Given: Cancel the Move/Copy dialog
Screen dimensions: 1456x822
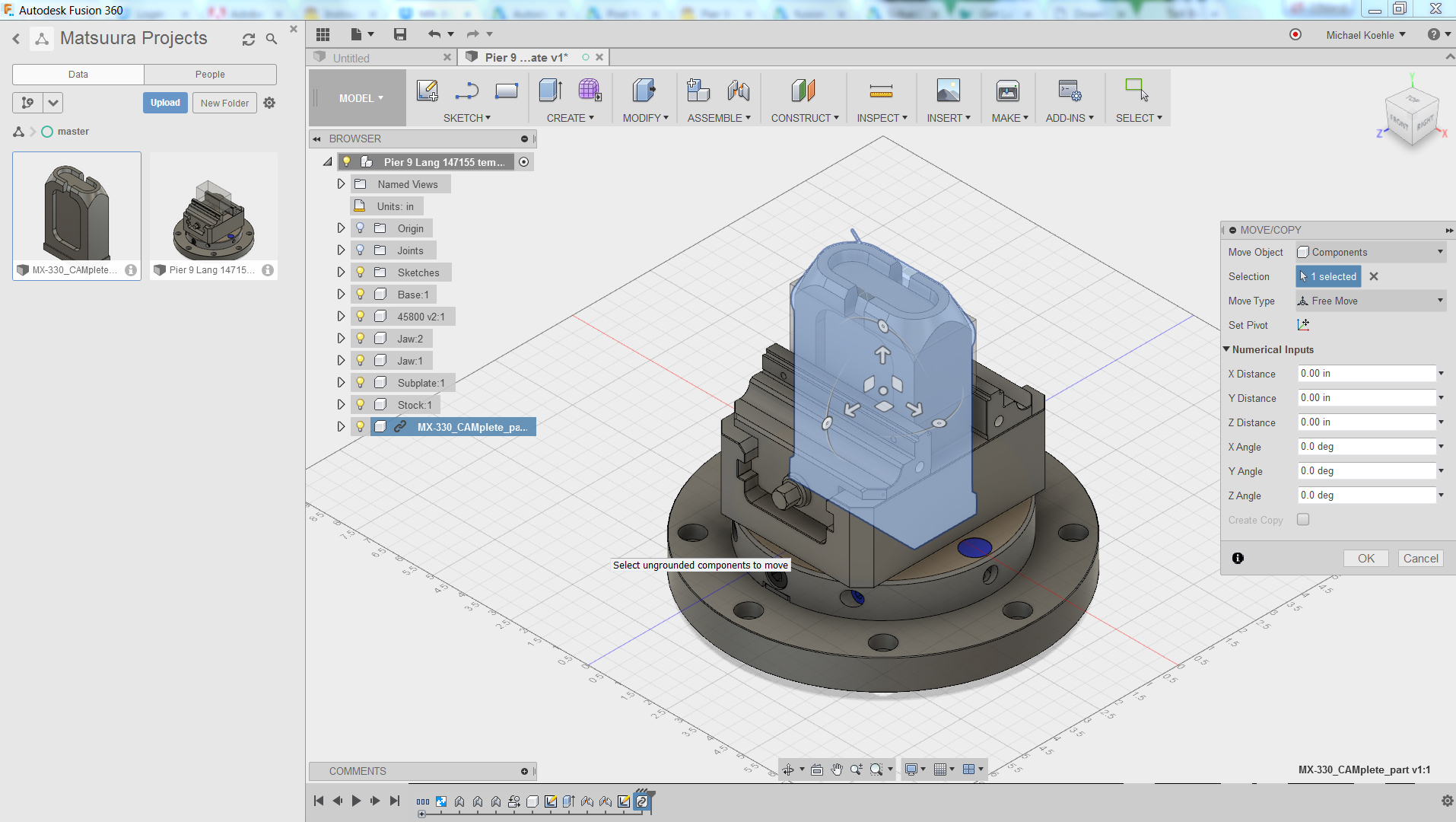Looking at the screenshot, I should tap(1420, 559).
